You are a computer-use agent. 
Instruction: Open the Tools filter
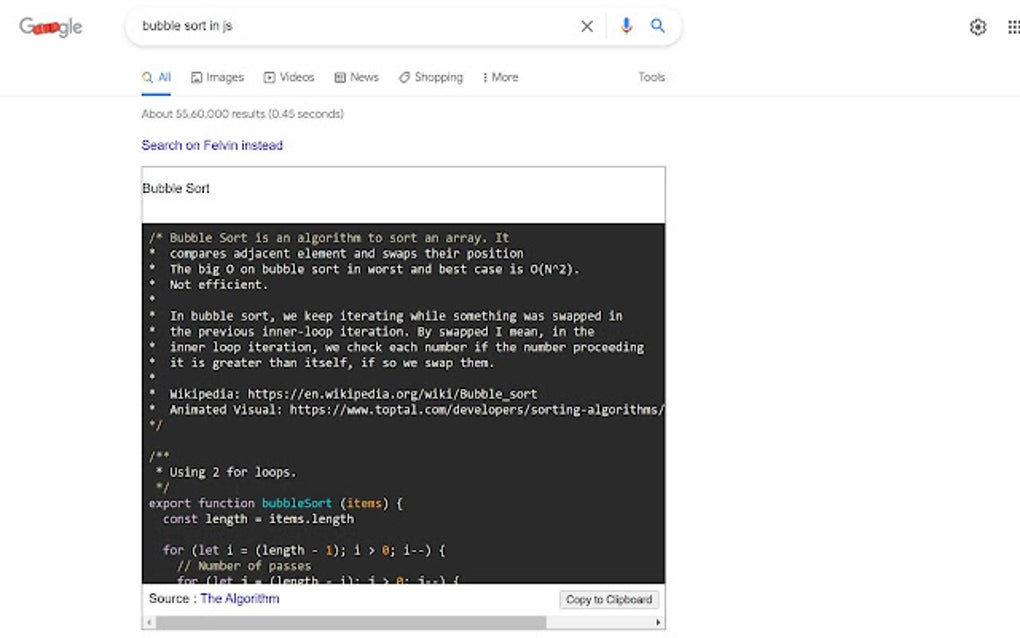point(651,77)
